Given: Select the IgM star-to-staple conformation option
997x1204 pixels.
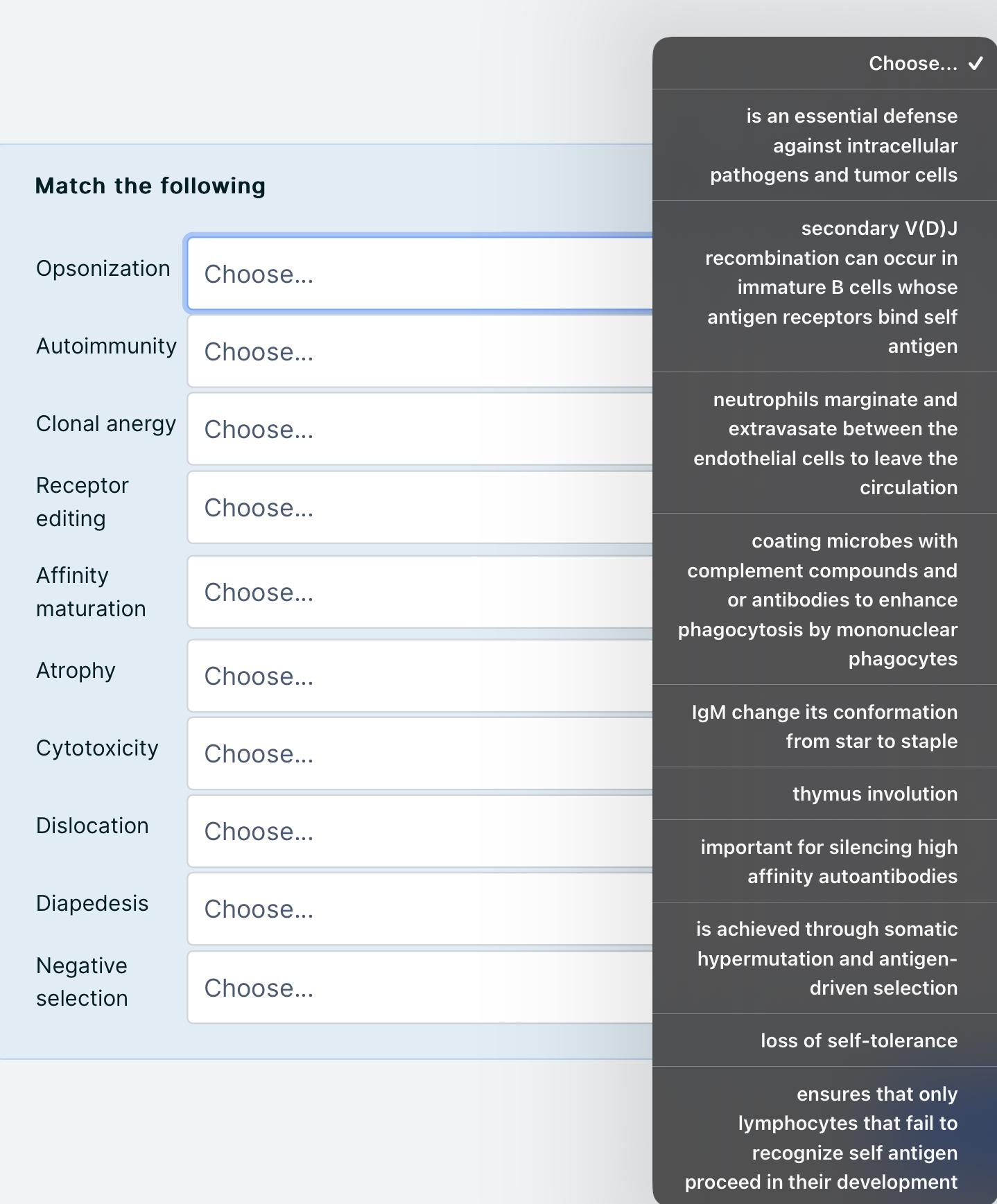Looking at the screenshot, I should tap(825, 726).
